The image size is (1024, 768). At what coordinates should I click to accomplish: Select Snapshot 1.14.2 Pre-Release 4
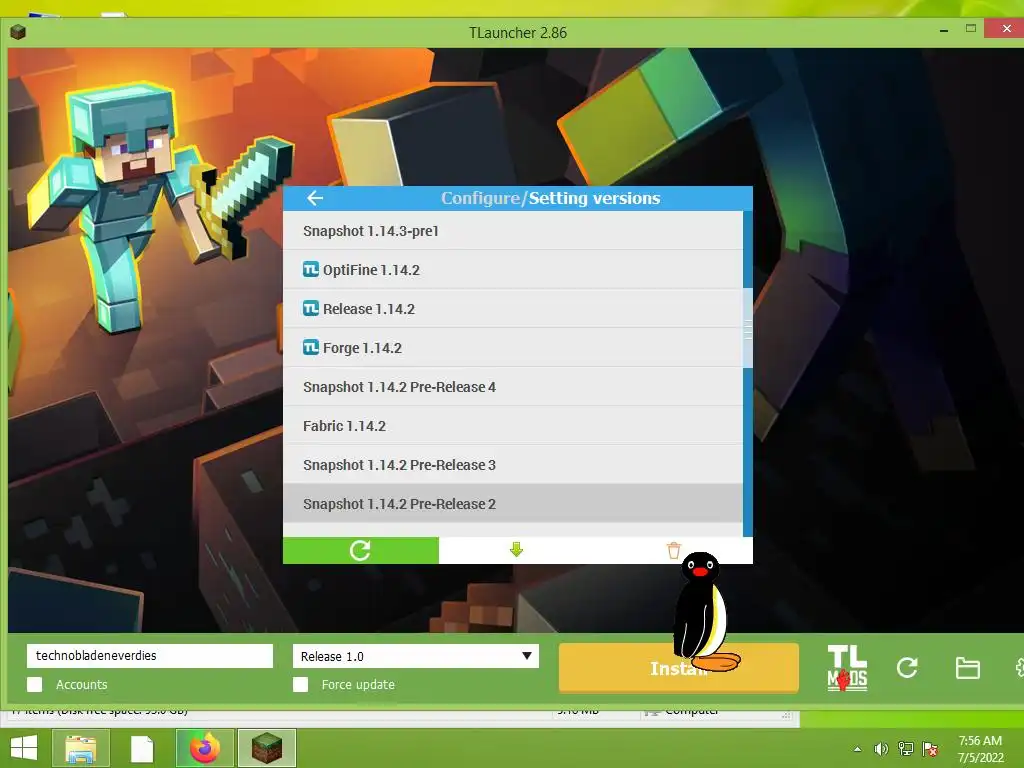pyautogui.click(x=513, y=387)
